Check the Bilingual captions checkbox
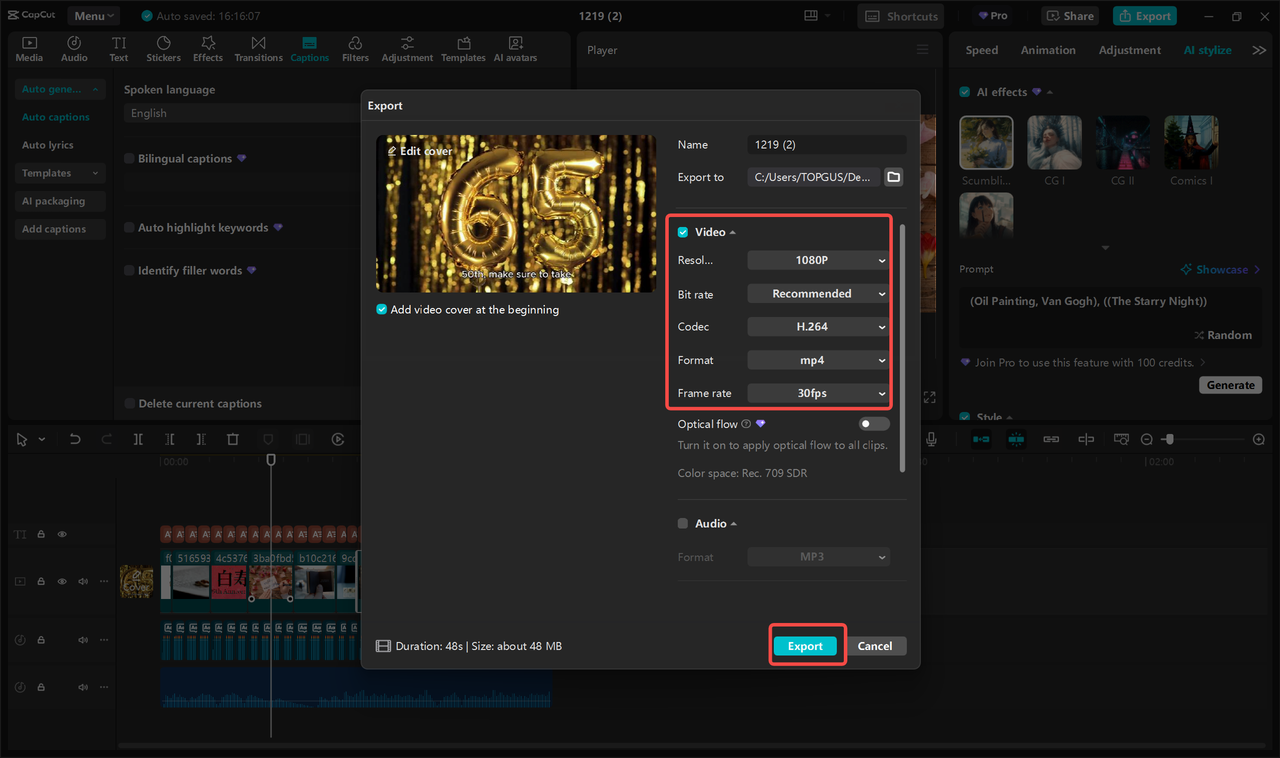Viewport: 1280px width, 758px height. pos(129,158)
